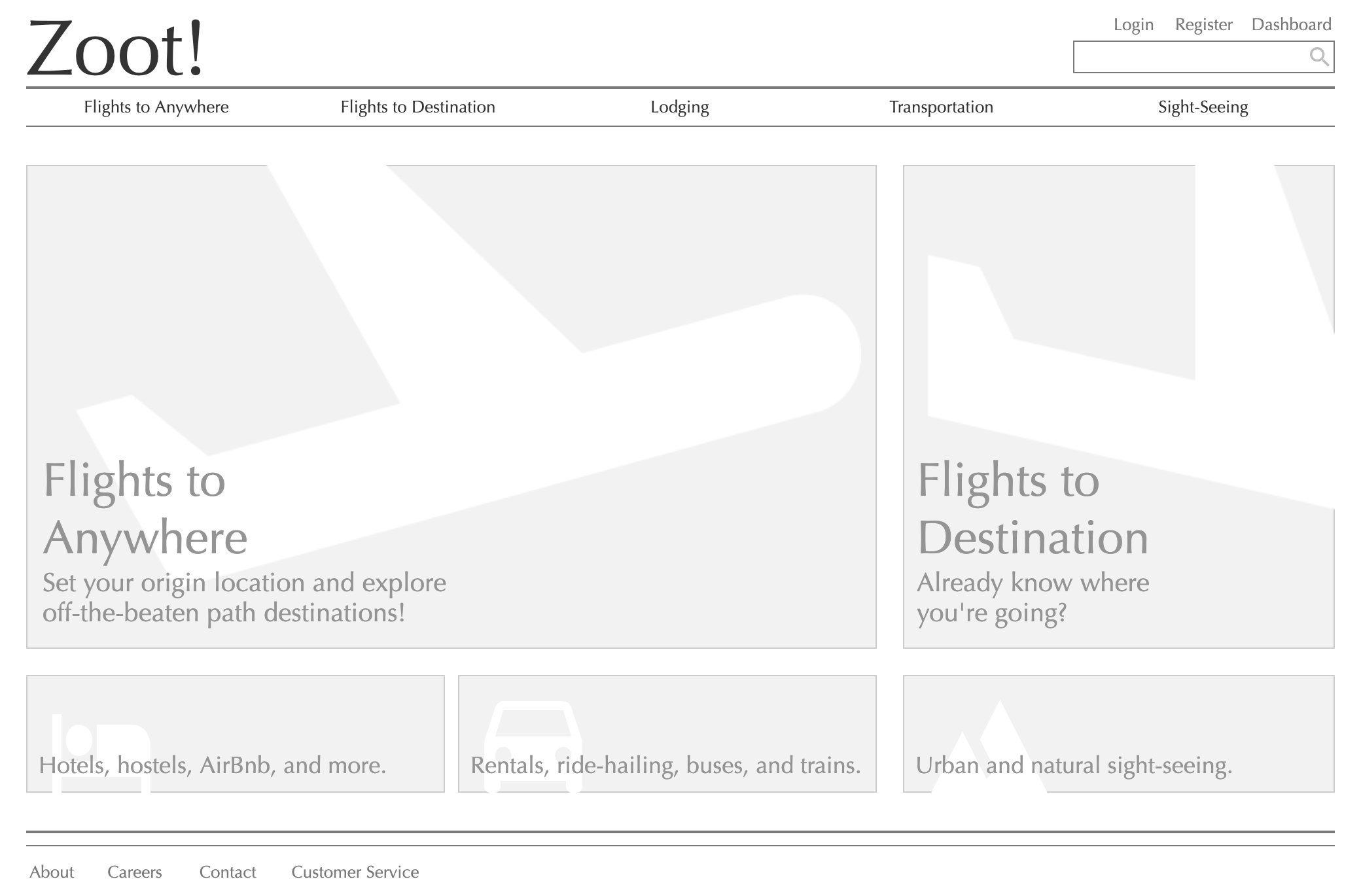The image size is (1361, 896).
Task: Open the Register link
Action: pyautogui.click(x=1203, y=25)
